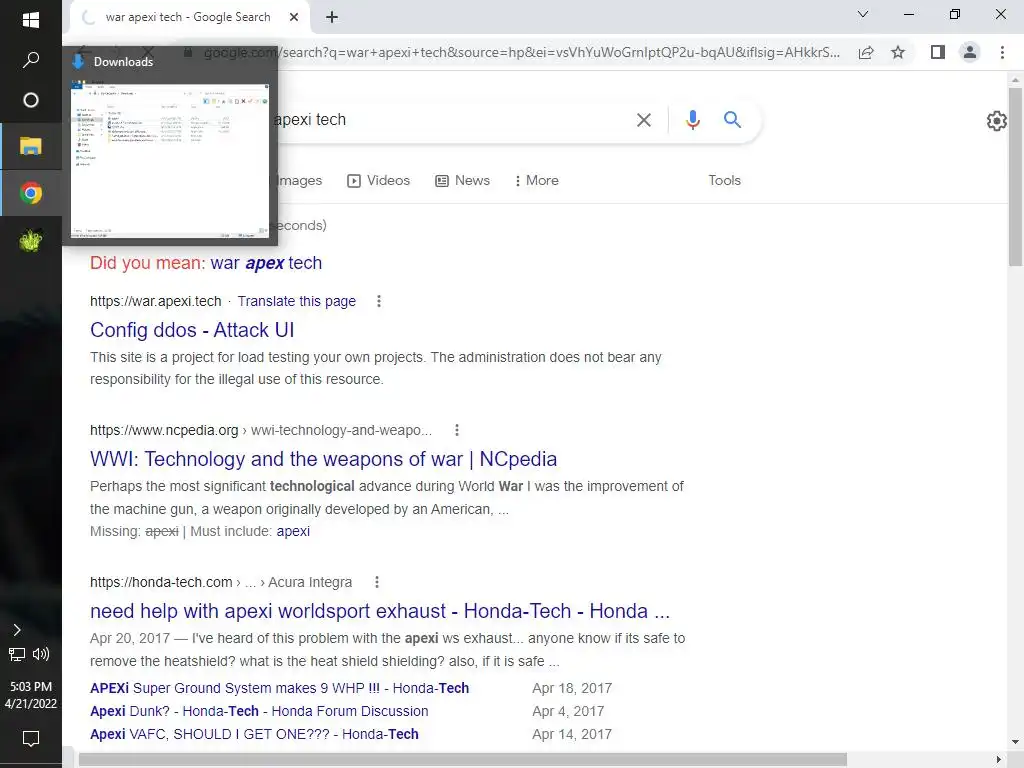Open network status tray icon

[17, 654]
